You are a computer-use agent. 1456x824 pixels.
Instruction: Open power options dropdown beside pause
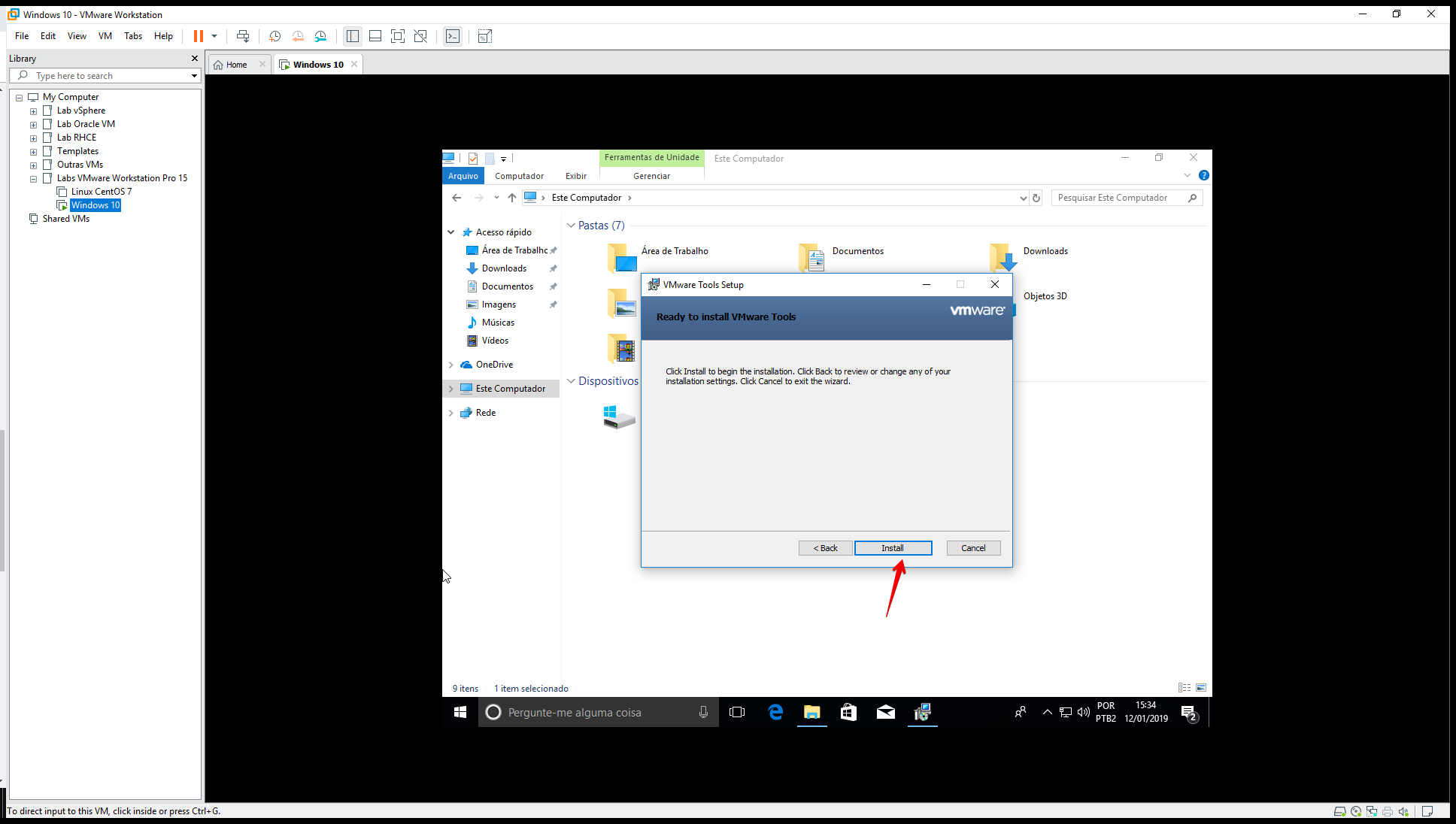[x=214, y=36]
